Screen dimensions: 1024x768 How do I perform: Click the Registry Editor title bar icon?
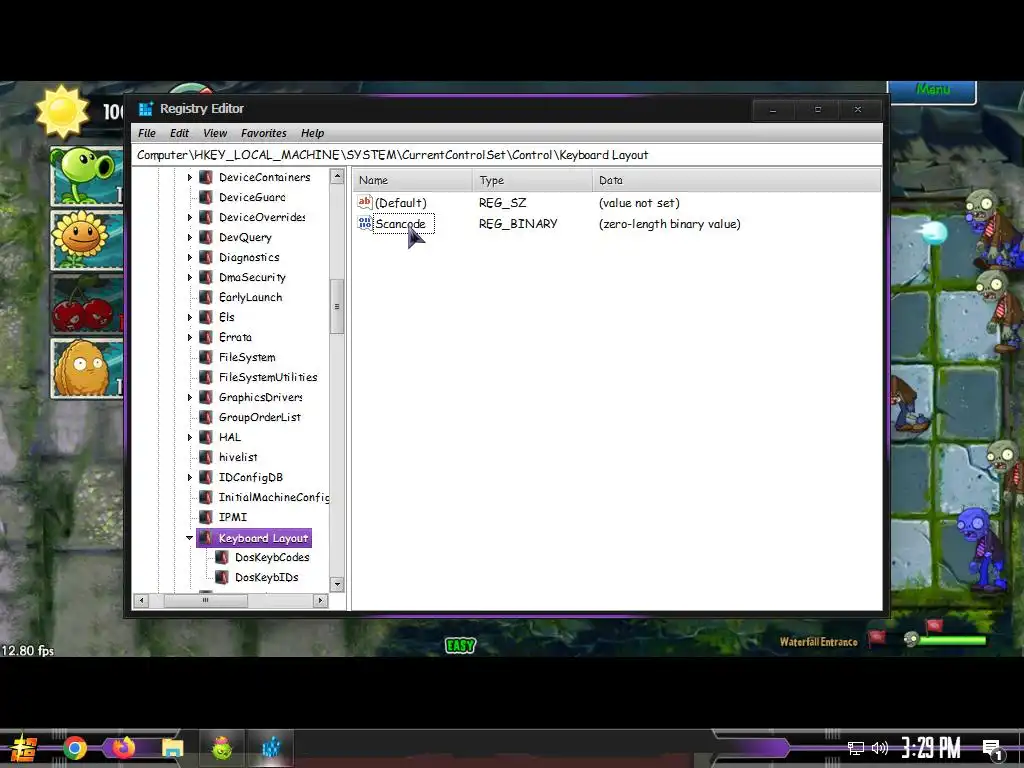coord(146,109)
